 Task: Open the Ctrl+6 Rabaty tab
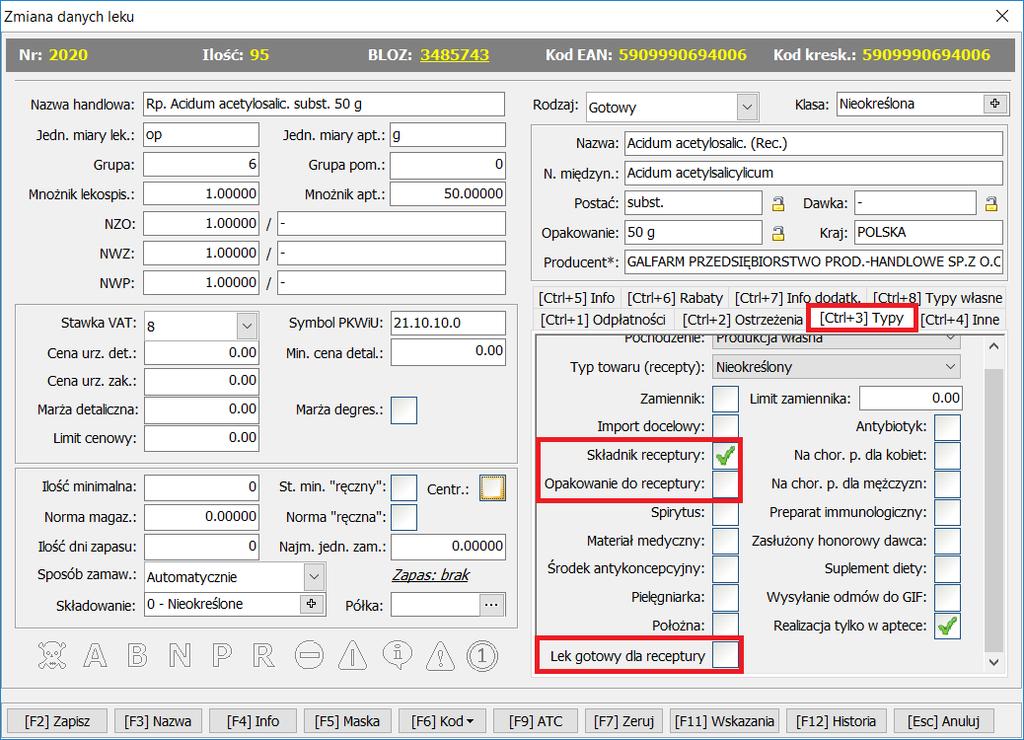click(x=675, y=298)
